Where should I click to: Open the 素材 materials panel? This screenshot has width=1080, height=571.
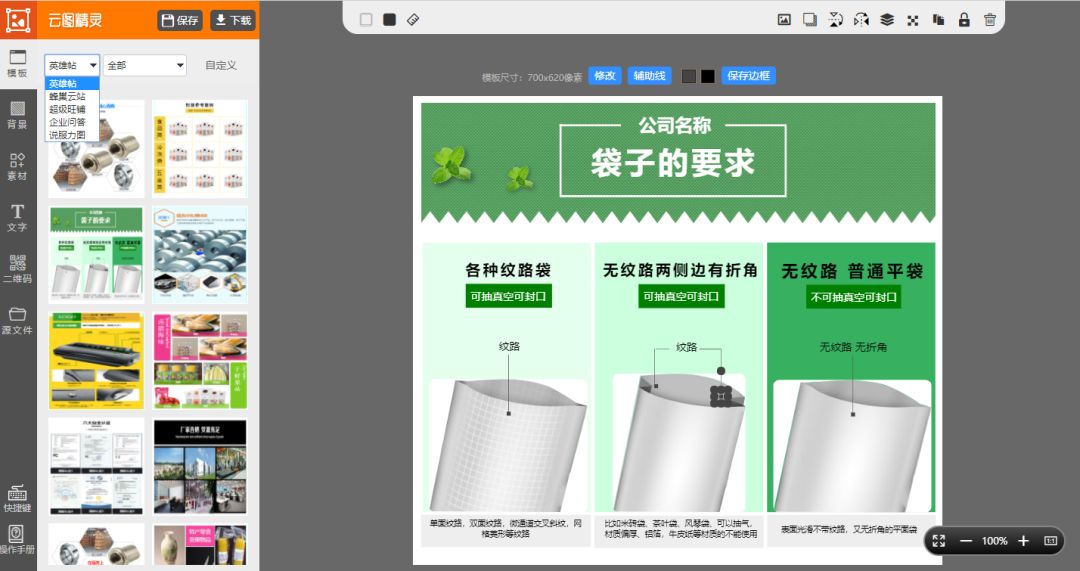(x=17, y=167)
